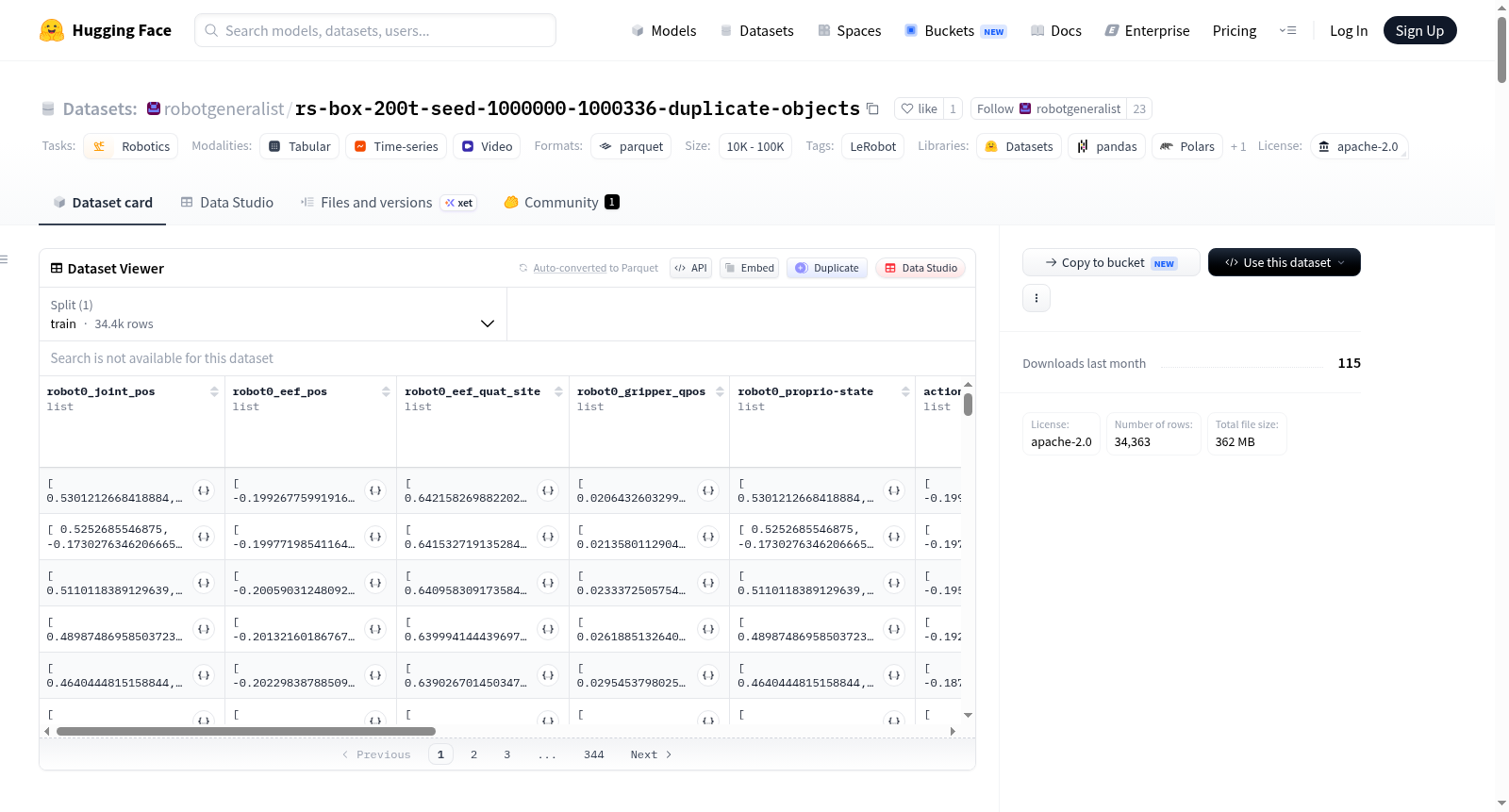Select the Time-series modality tag
The width and height of the screenshot is (1509, 812).
point(396,146)
